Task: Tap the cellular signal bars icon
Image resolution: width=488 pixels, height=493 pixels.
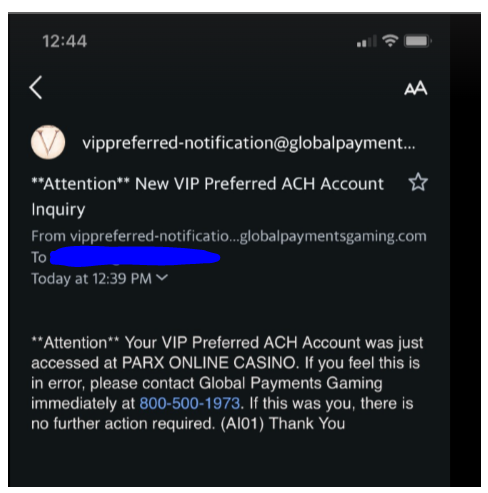Action: click(x=366, y=41)
